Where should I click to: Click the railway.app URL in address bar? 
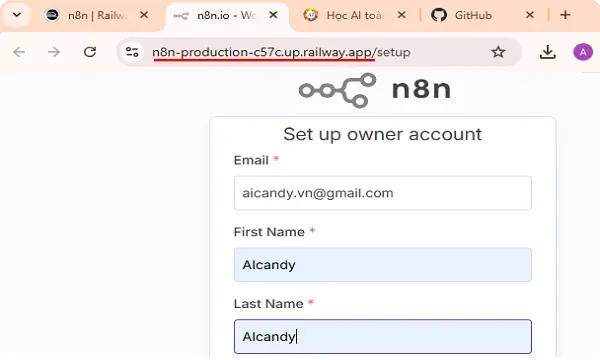pos(281,52)
